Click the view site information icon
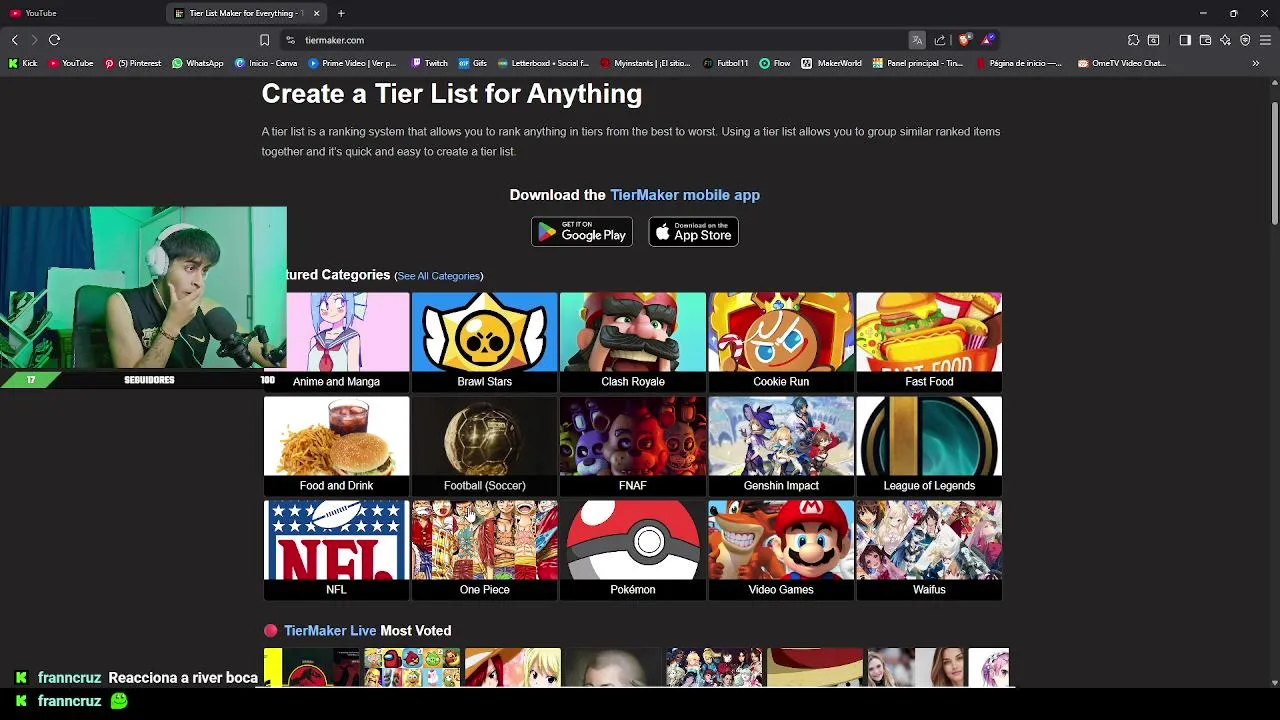Image resolution: width=1280 pixels, height=720 pixels. click(290, 40)
